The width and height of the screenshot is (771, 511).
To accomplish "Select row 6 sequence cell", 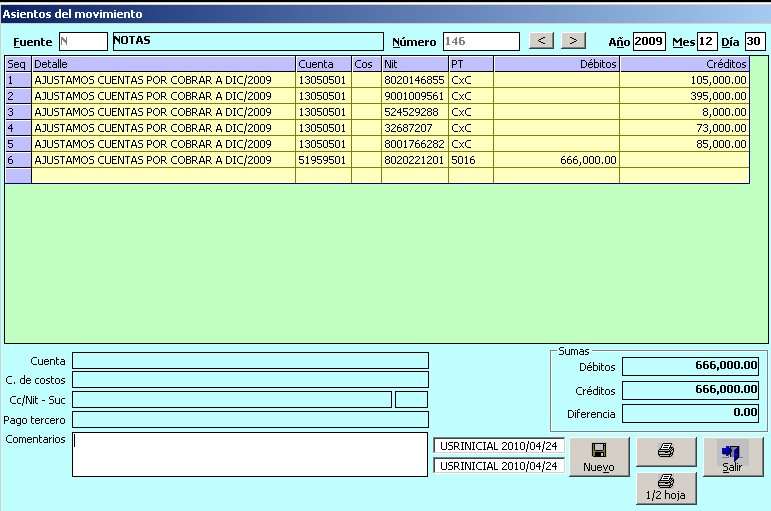I will coord(18,160).
